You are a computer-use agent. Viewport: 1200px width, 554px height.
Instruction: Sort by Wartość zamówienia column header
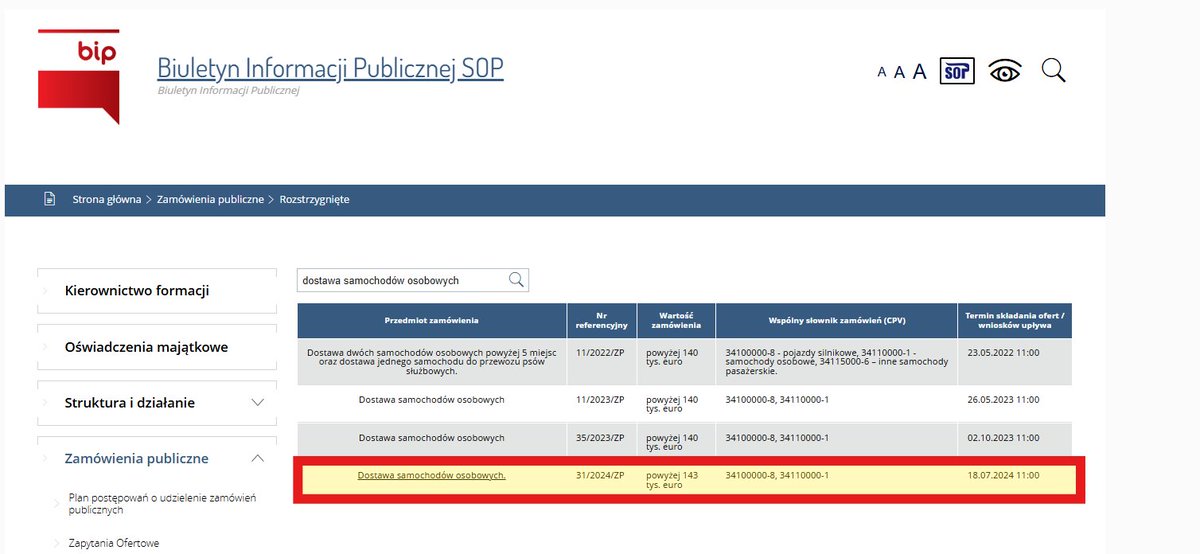tap(676, 320)
